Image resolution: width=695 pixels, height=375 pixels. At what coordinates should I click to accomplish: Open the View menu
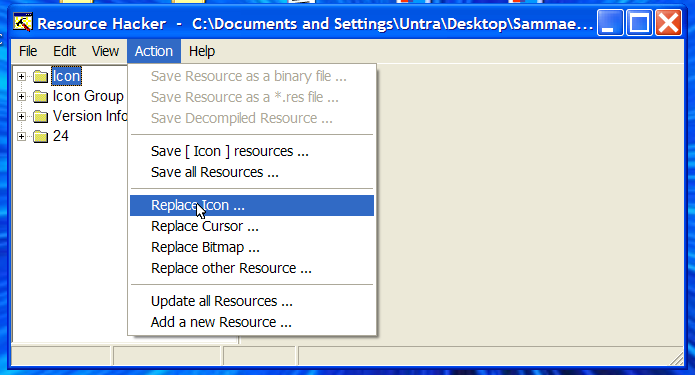(x=105, y=51)
